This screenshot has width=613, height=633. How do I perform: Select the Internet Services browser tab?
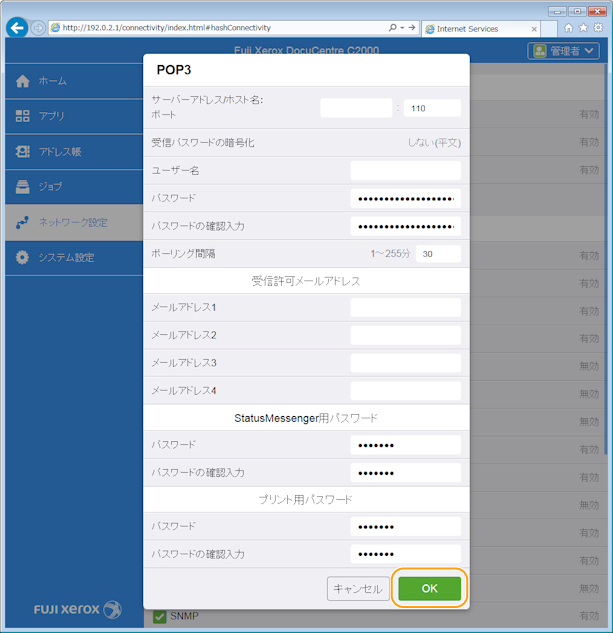click(474, 29)
